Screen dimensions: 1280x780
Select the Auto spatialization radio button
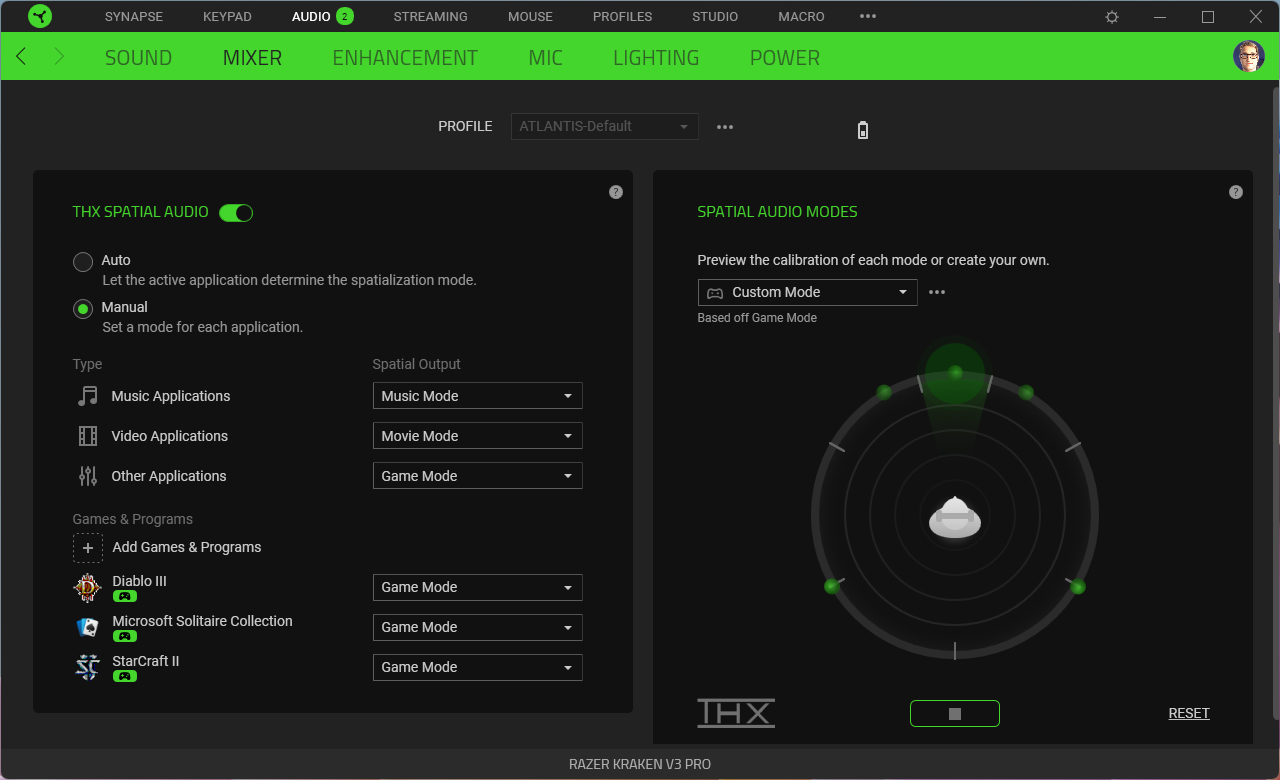(83, 262)
